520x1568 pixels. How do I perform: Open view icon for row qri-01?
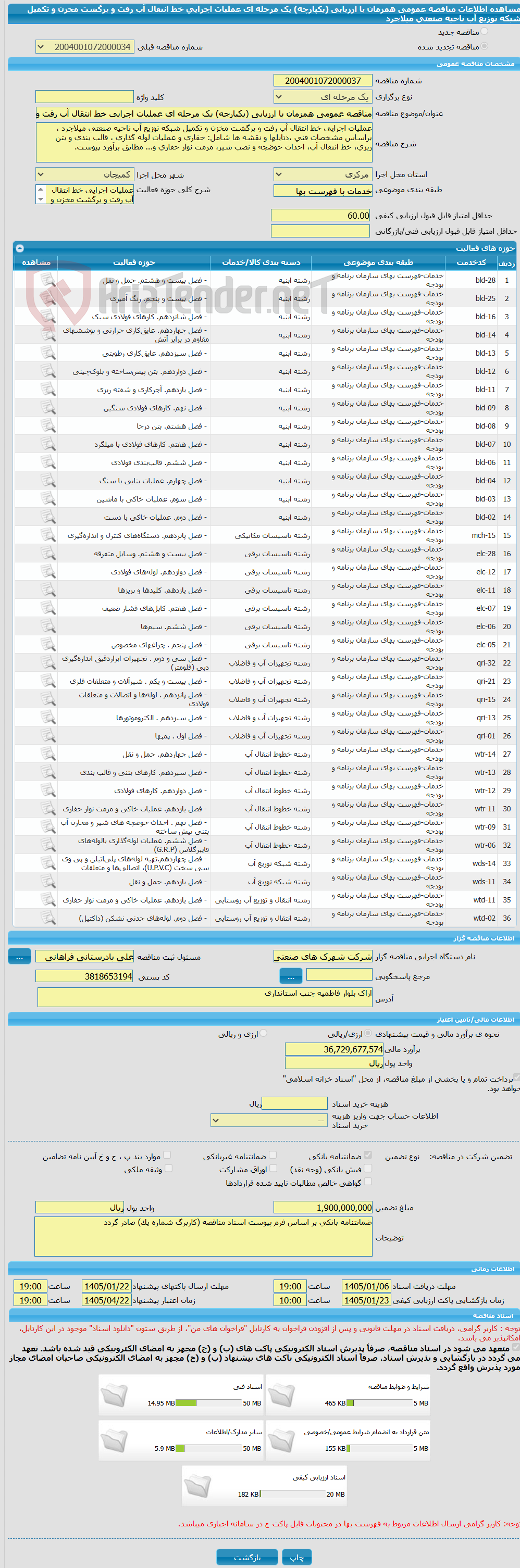[x=47, y=736]
